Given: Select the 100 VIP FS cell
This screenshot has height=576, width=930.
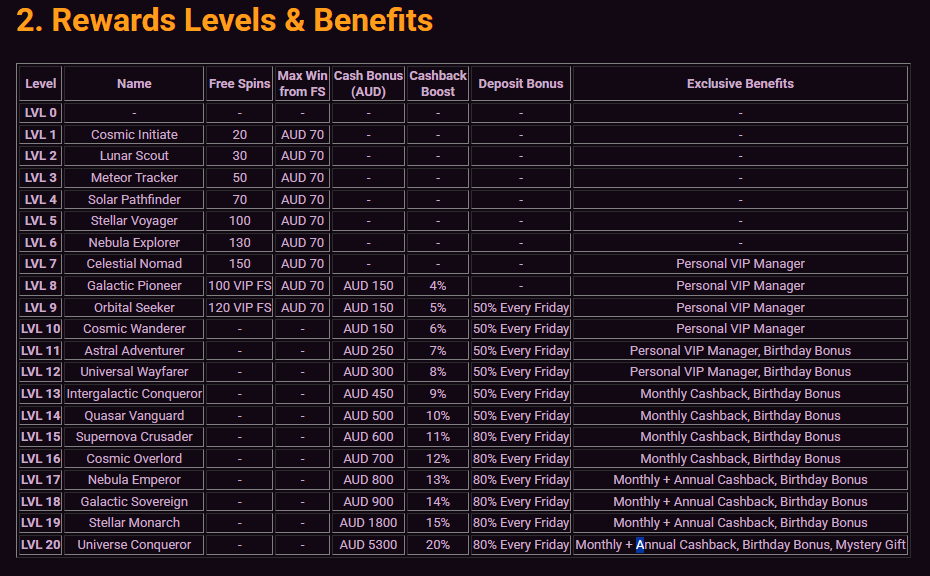Looking at the screenshot, I should pos(239,286).
